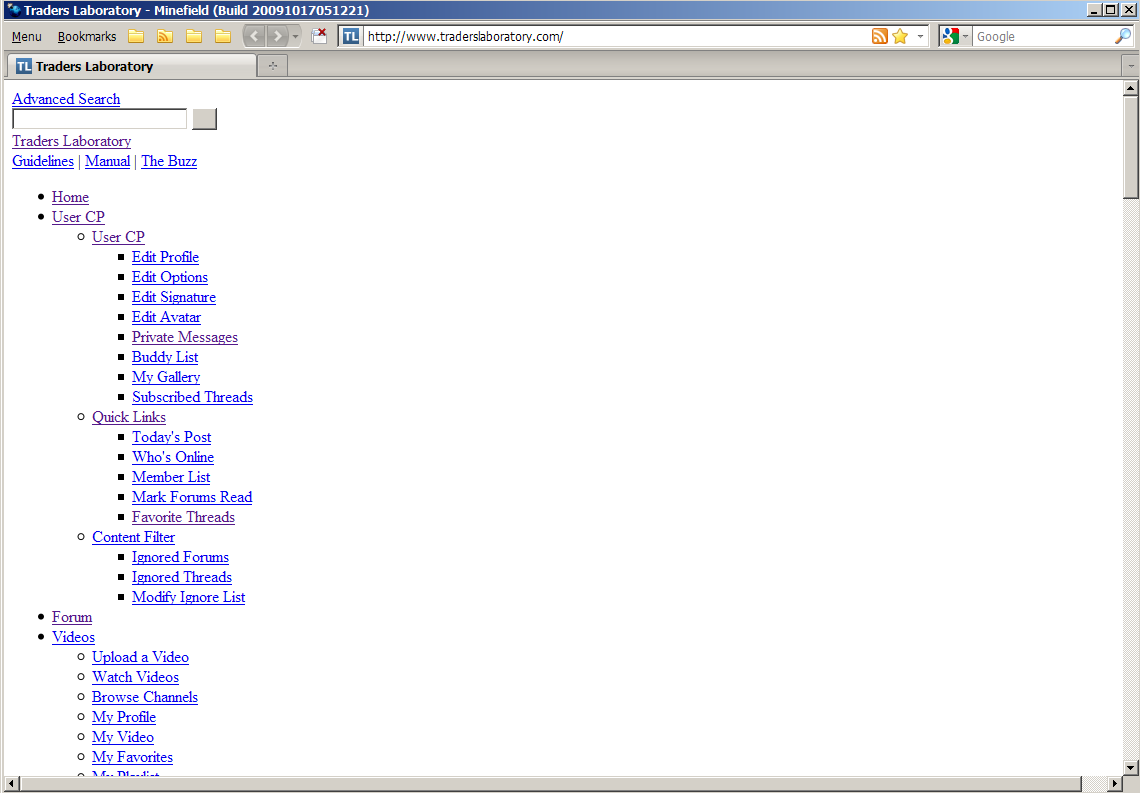This screenshot has height=793, width=1140.
Task: Open Today's Post
Action: pos(172,437)
